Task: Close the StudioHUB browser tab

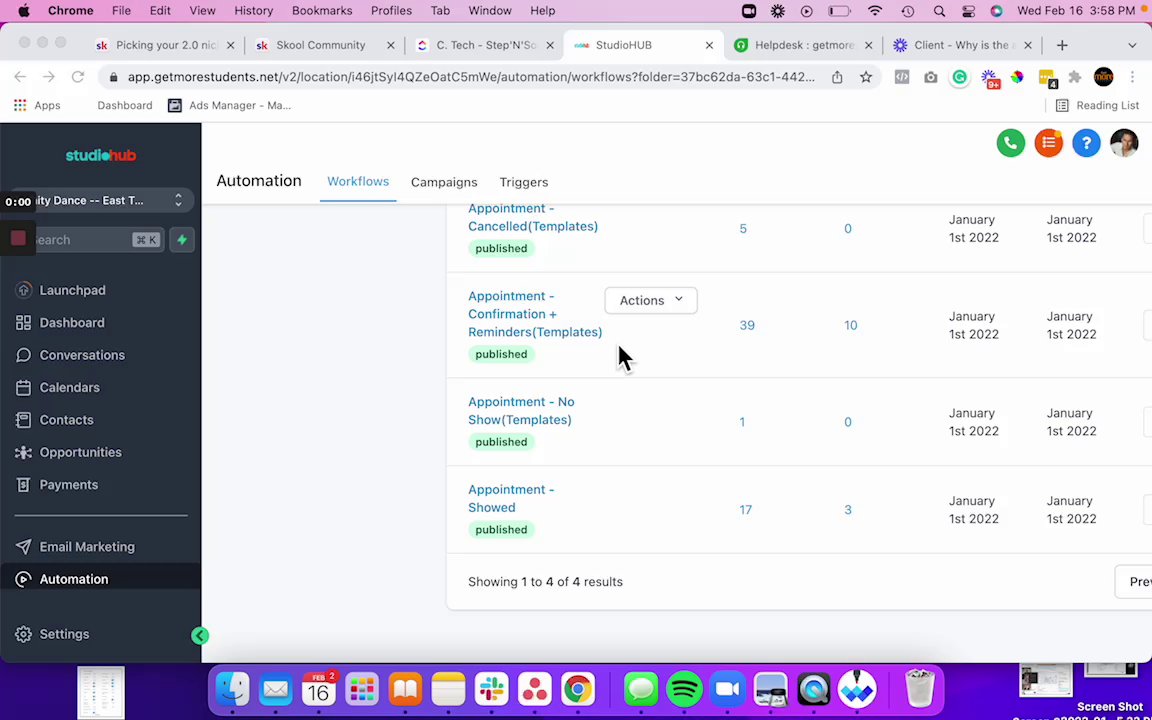Action: (x=709, y=46)
